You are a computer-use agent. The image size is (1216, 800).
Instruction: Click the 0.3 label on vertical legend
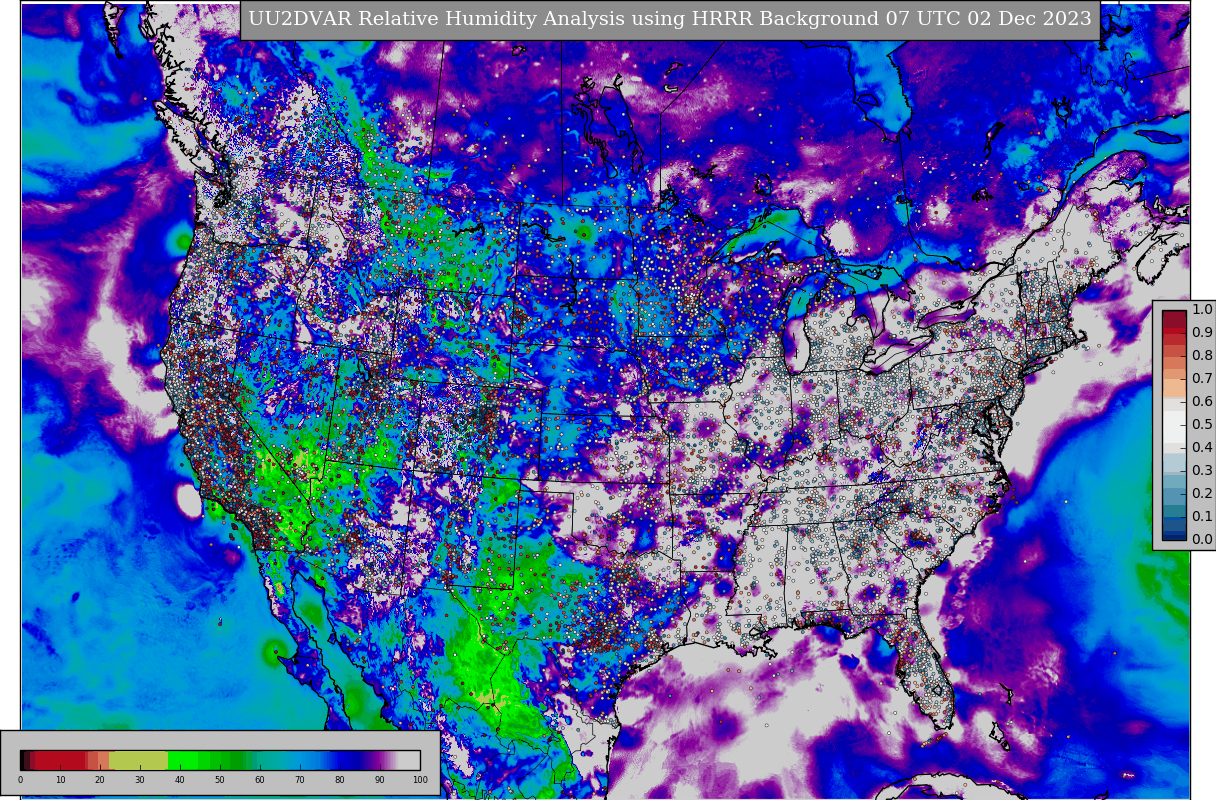(x=1202, y=470)
